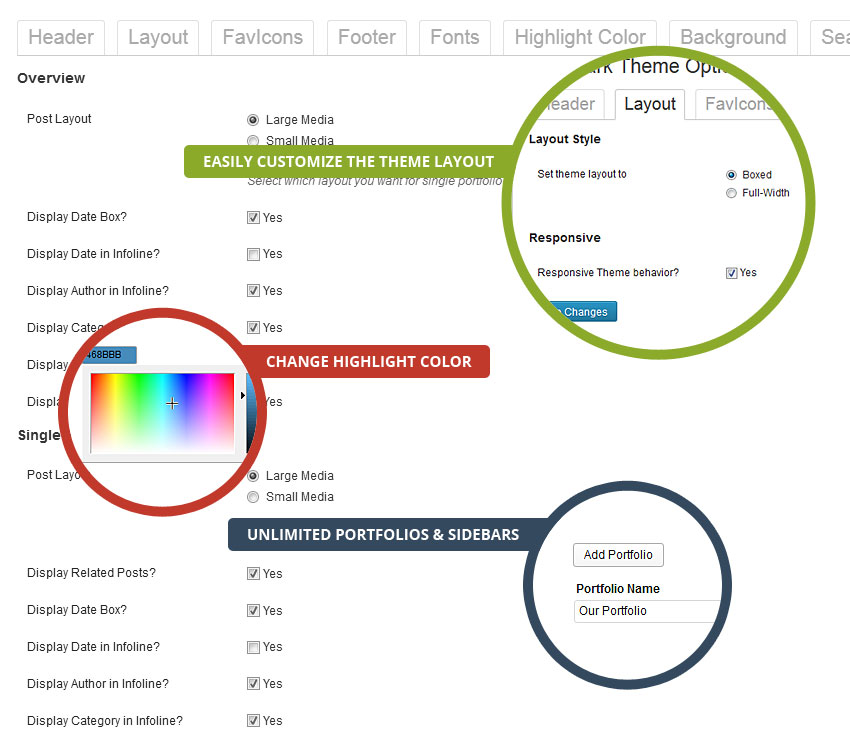Click the crosshair marker in color picker
The height and width of the screenshot is (741, 850).
(x=172, y=403)
